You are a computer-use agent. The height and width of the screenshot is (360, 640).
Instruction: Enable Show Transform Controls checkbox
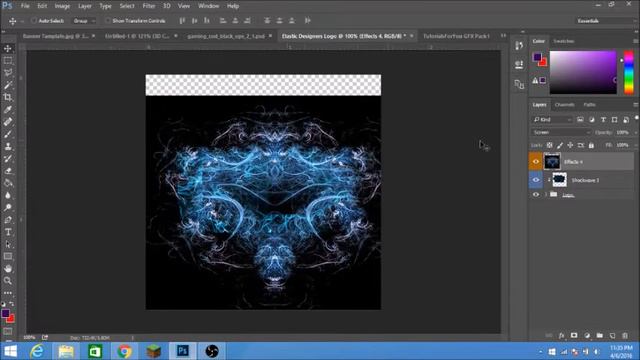point(108,20)
